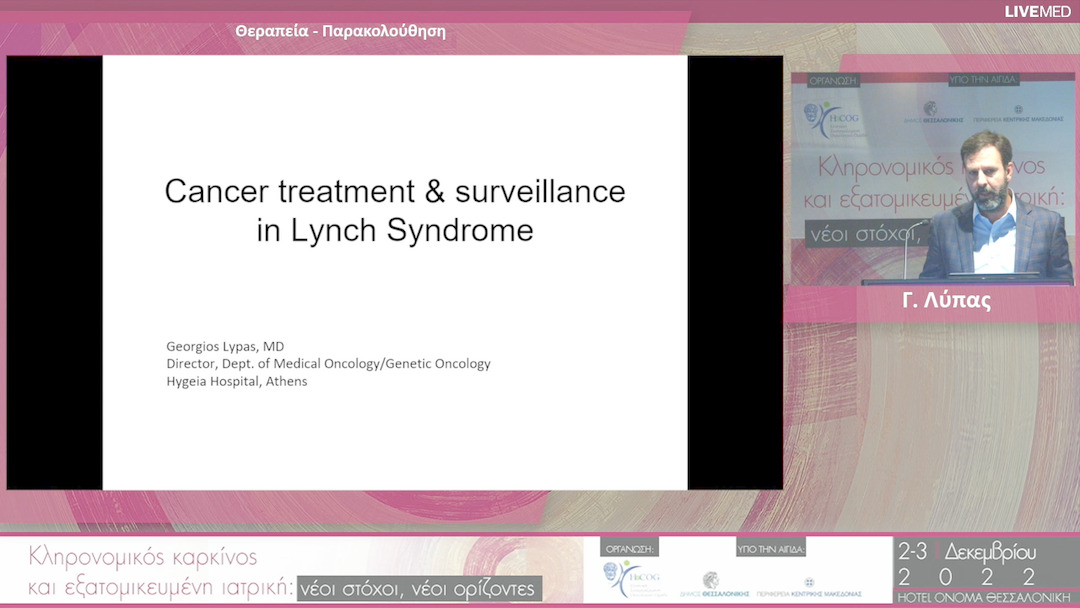Image resolution: width=1080 pixels, height=608 pixels.
Task: Click Central Macedonia emblem on speaker backdrop
Action: coord(1019,110)
